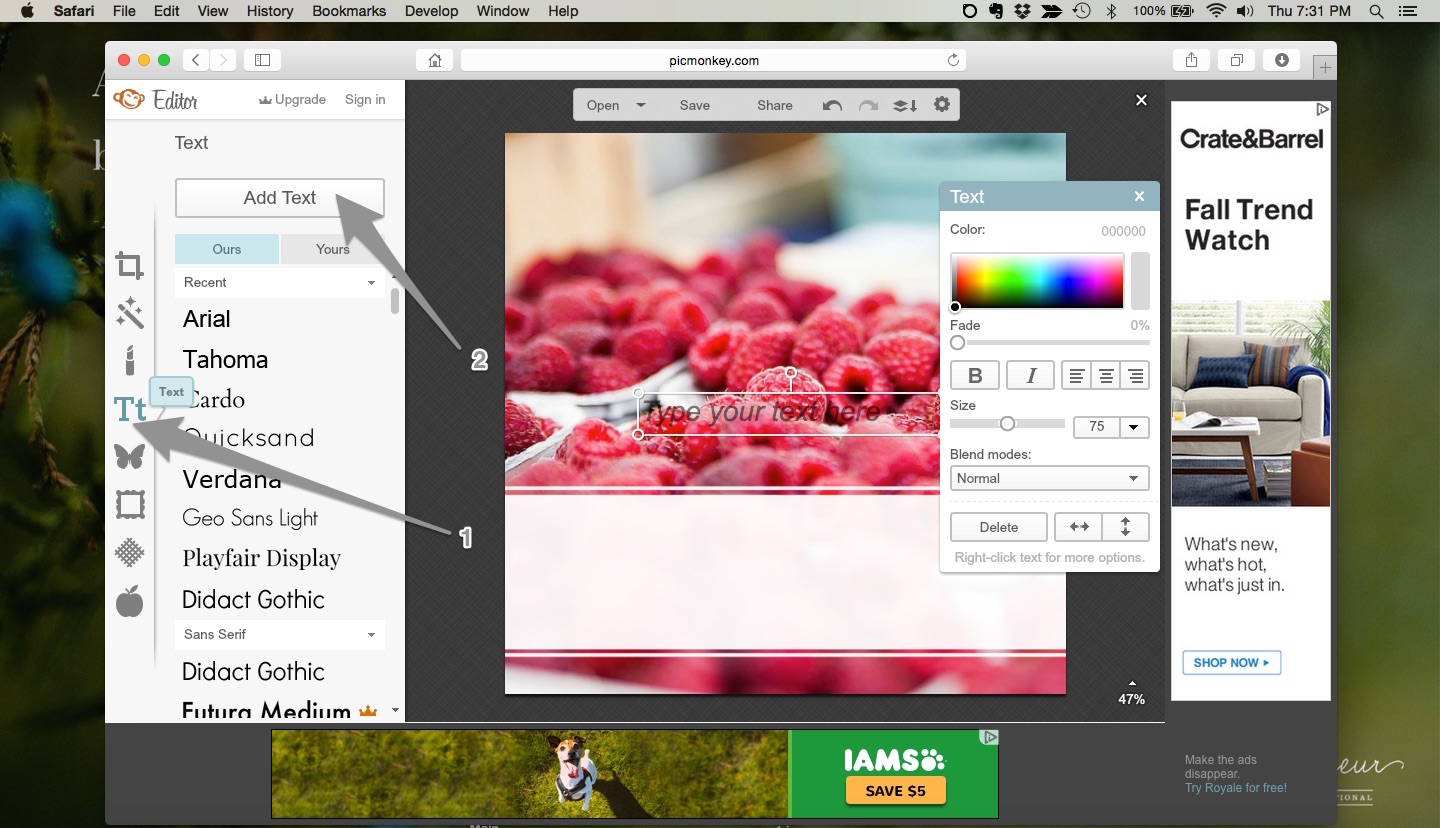Select the Playfair Display font

[x=262, y=558]
